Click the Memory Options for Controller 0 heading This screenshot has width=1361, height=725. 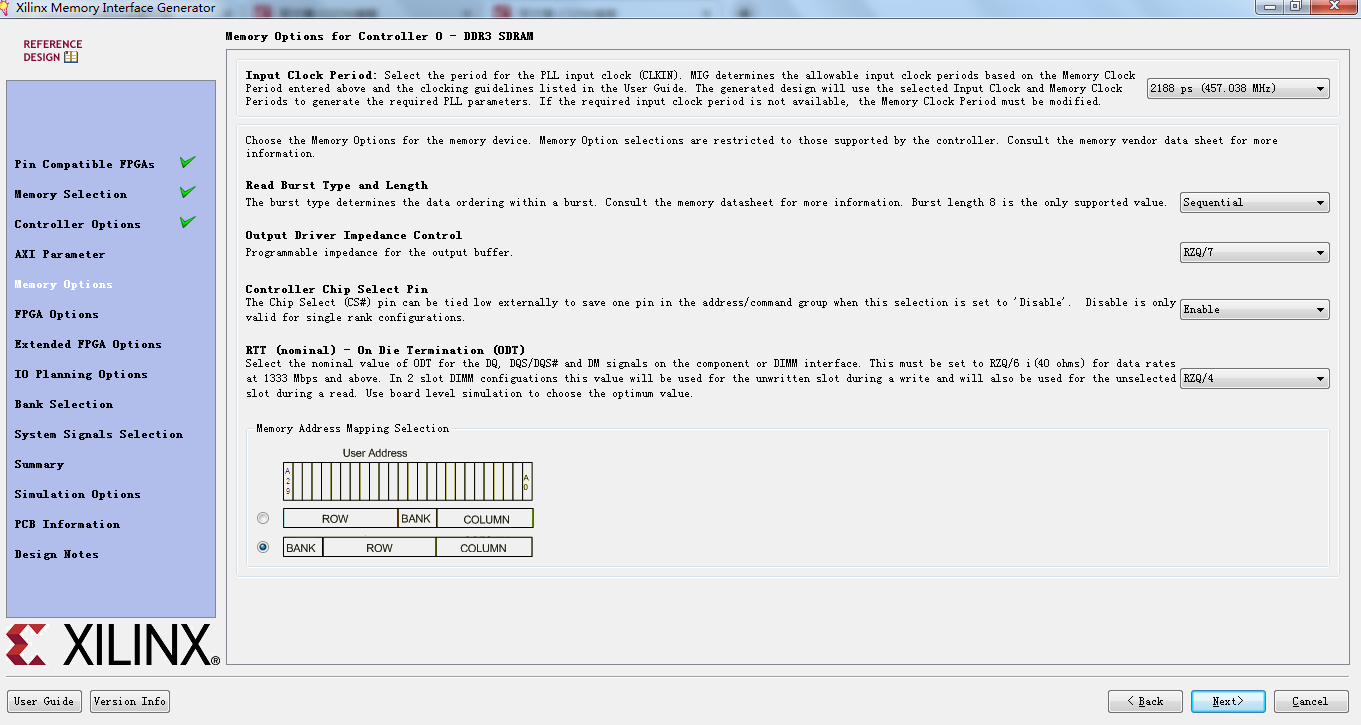pyautogui.click(x=379, y=36)
